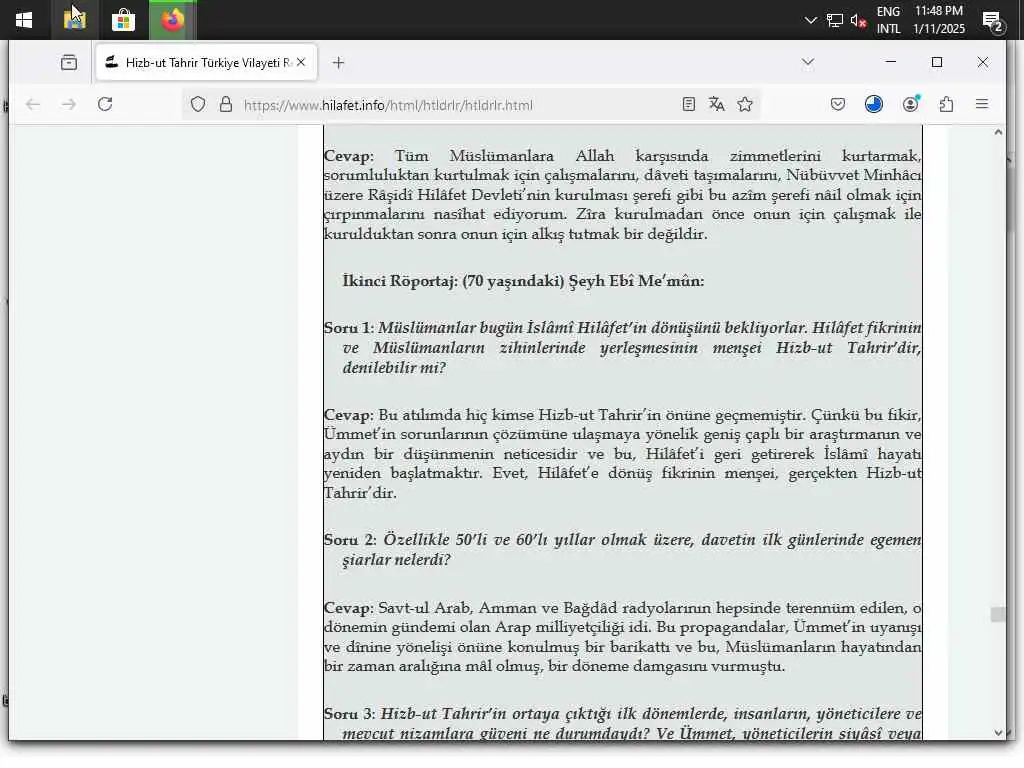Click the paragraph beginning Cevap: Tüm Müslümanlara

point(622,195)
